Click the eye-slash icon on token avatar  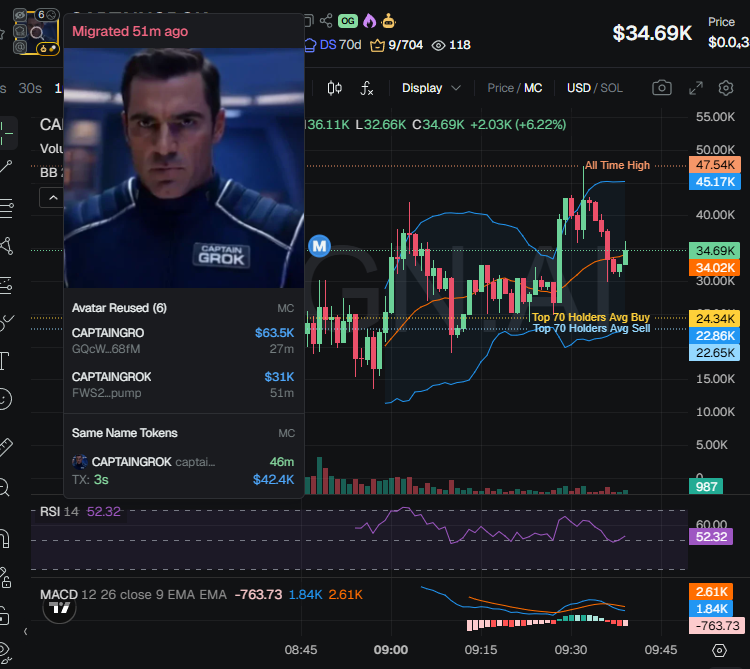(x=20, y=15)
